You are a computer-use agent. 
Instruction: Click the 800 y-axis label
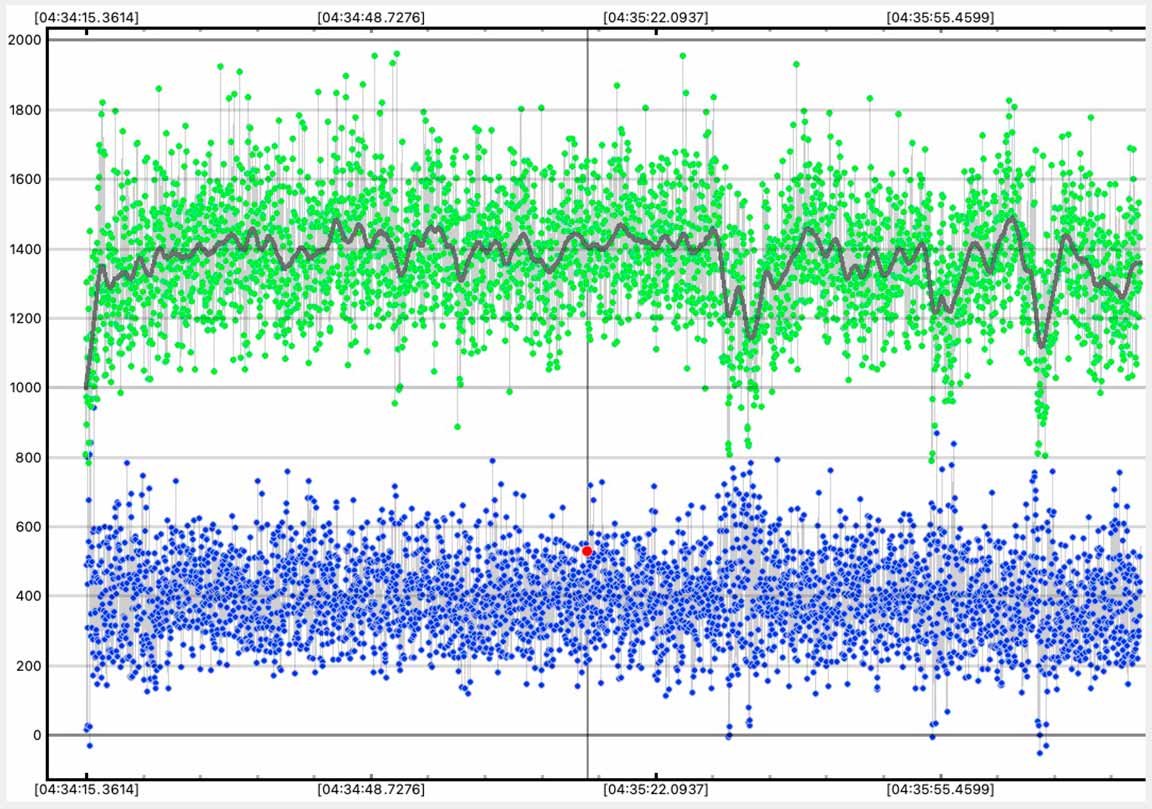[27, 458]
